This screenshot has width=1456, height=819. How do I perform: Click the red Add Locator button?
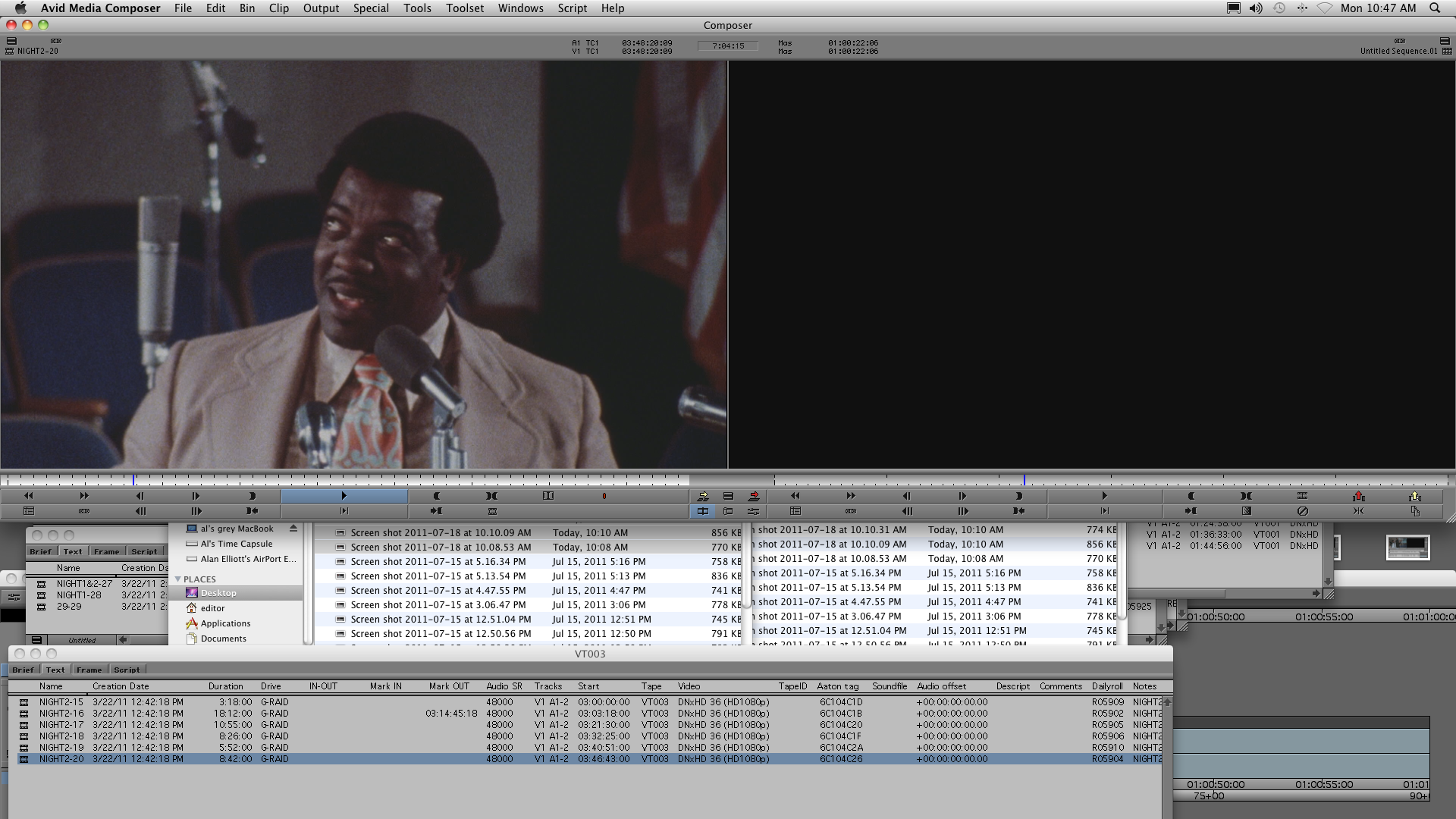(x=604, y=496)
